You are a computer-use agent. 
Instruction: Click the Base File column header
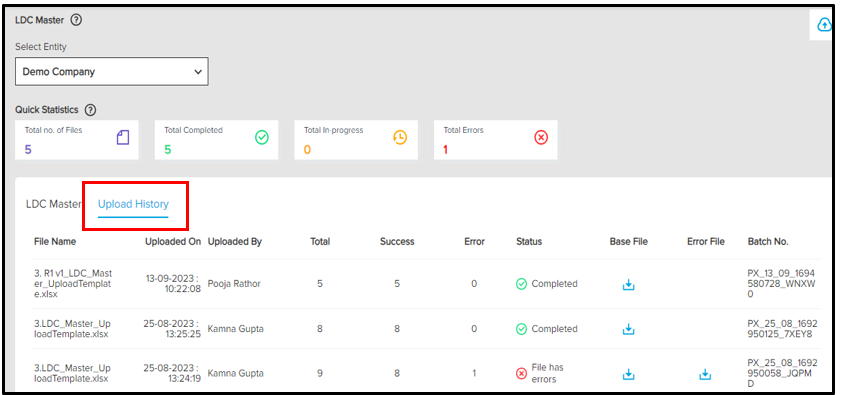(x=628, y=242)
